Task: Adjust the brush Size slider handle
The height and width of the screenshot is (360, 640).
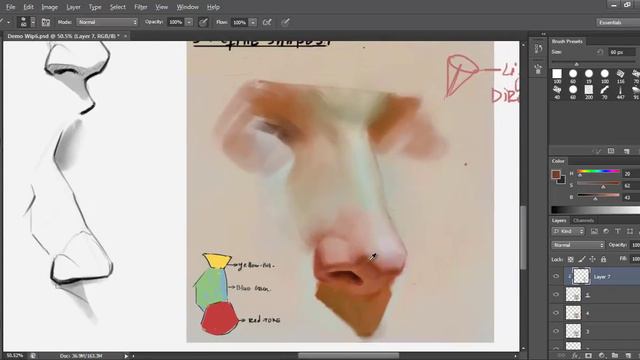Action: tap(576, 64)
